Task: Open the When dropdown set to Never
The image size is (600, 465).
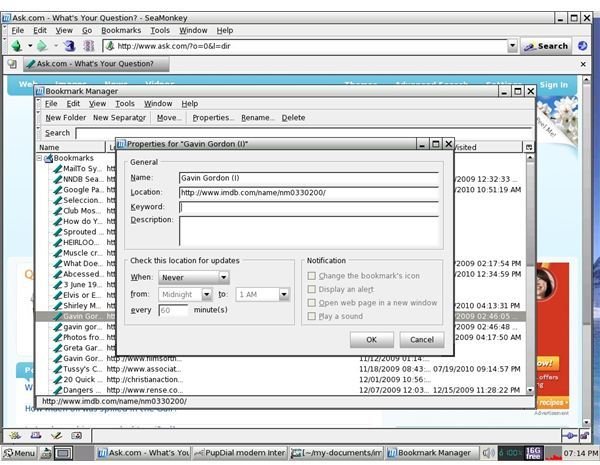Action: pos(194,277)
